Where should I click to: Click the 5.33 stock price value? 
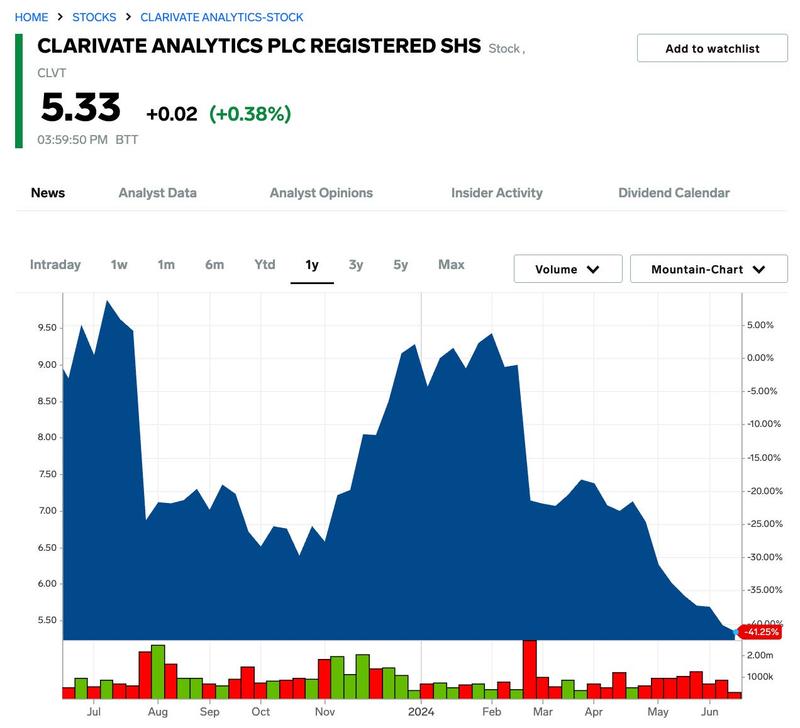81,108
